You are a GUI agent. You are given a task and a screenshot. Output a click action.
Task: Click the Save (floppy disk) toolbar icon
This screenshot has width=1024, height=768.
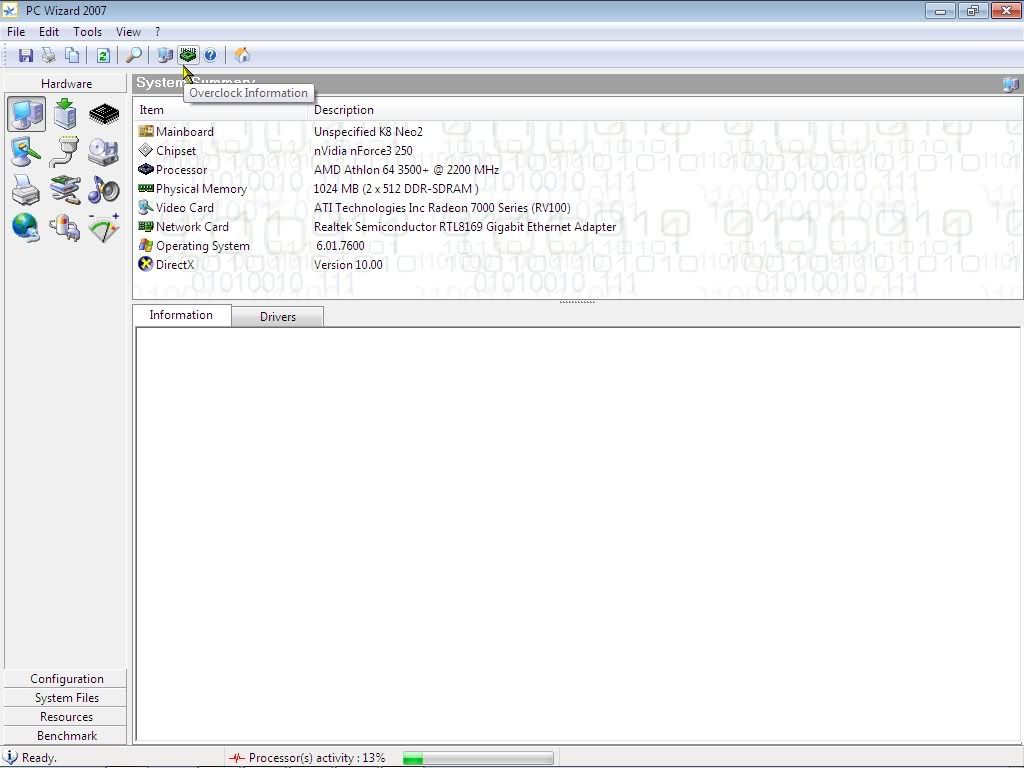click(x=25, y=56)
